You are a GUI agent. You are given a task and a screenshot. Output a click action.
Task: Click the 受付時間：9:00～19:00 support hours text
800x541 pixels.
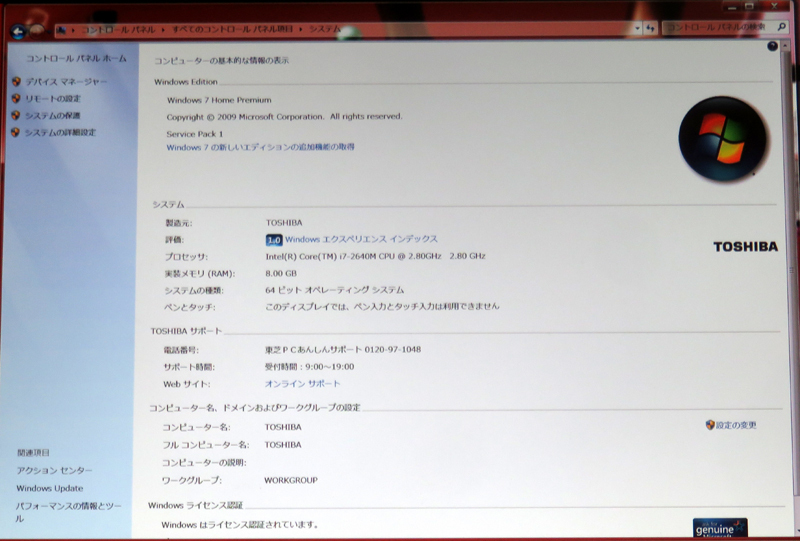coord(309,366)
